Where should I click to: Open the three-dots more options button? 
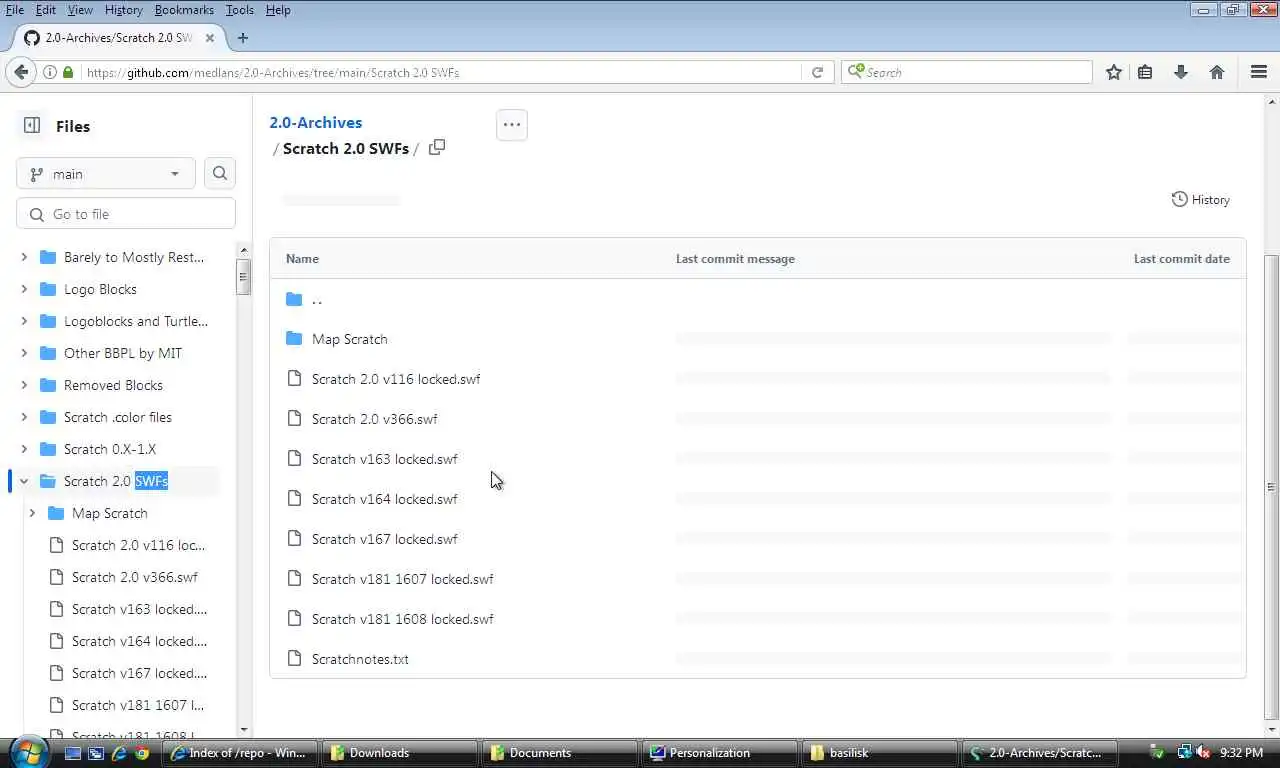coord(511,125)
